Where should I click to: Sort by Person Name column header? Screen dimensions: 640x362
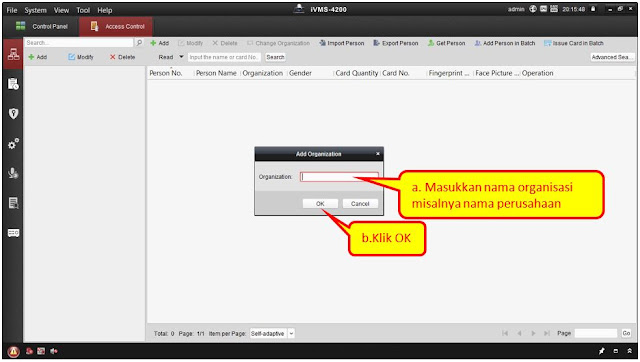pyautogui.click(x=216, y=73)
